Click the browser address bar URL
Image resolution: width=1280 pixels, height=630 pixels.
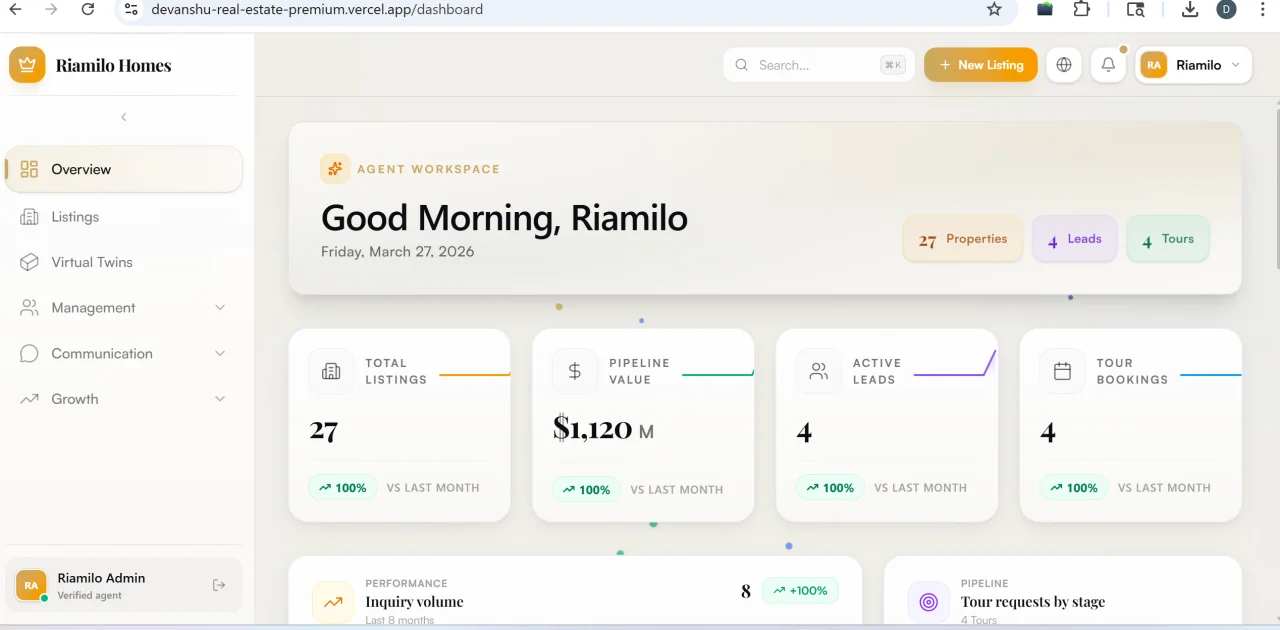pos(317,9)
